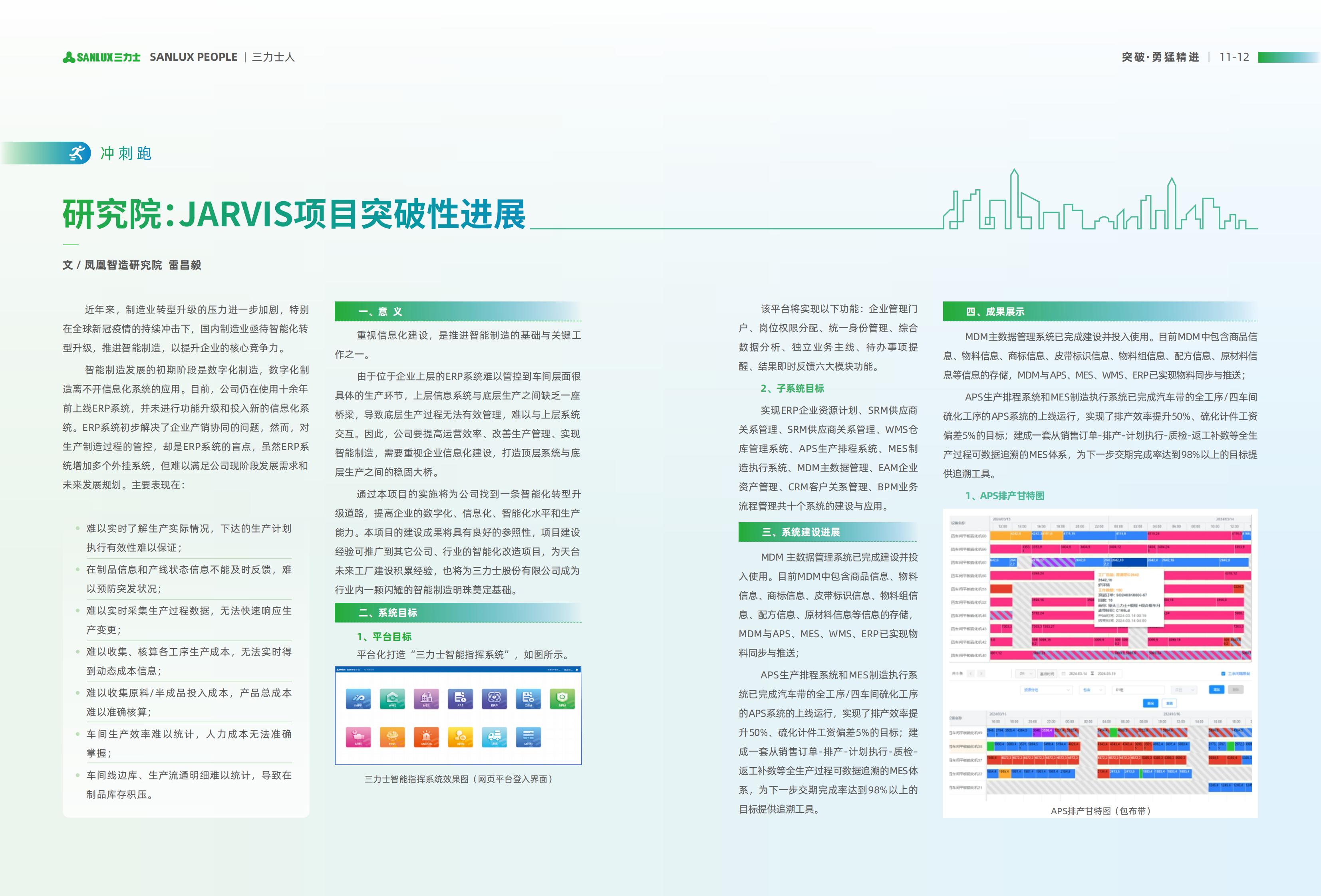Click the filter value text input

pos(1138,690)
